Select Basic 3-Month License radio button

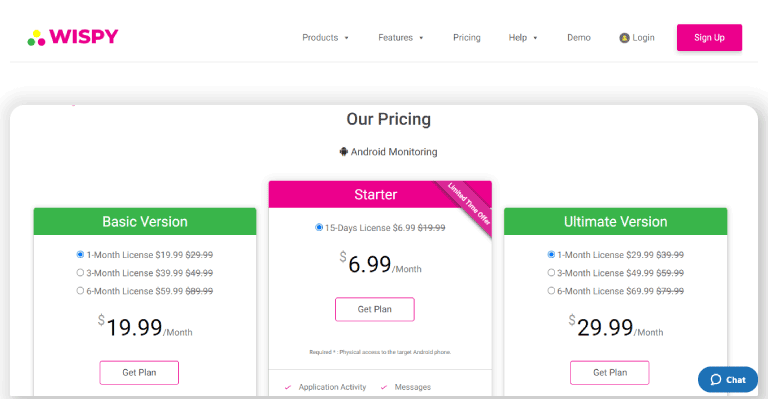80,273
